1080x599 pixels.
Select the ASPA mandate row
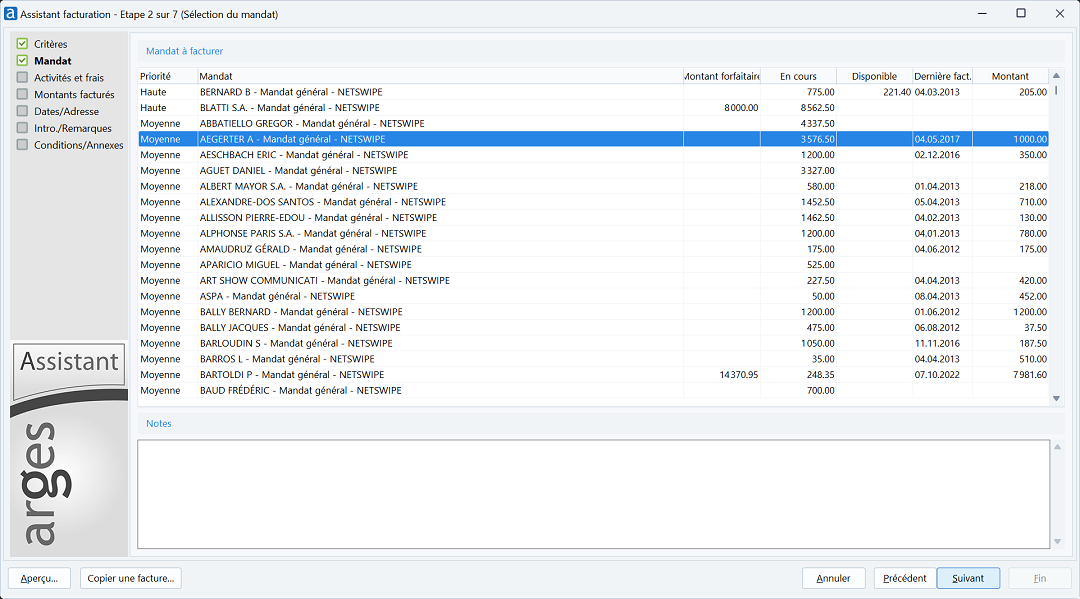coord(593,296)
